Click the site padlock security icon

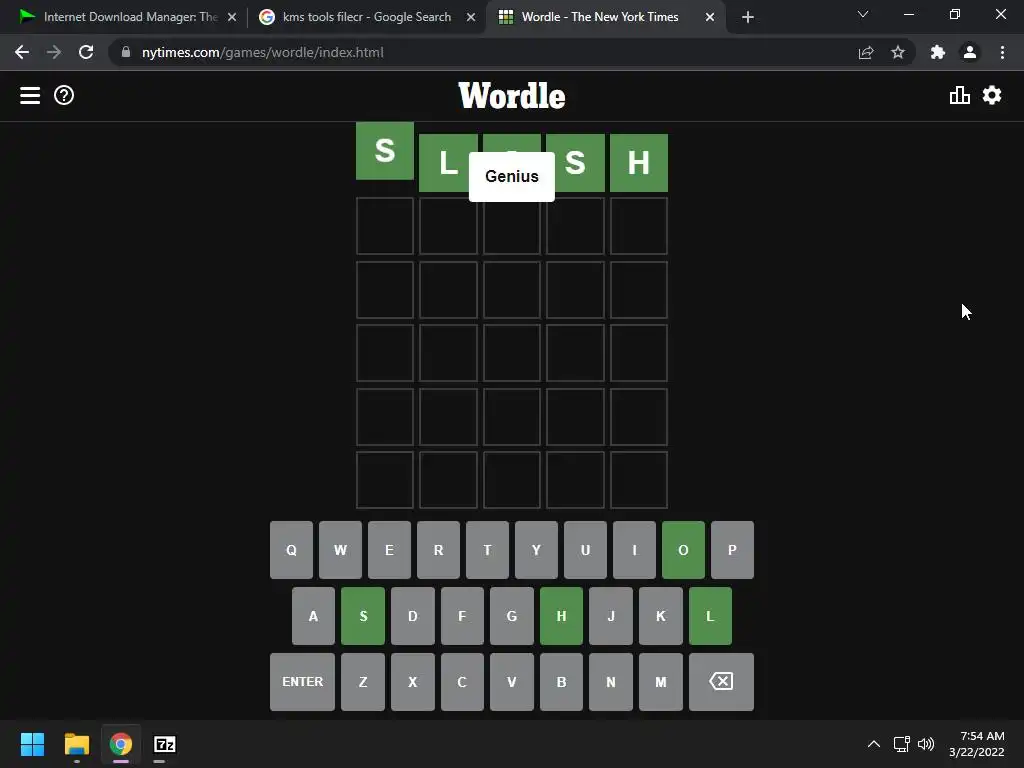click(x=126, y=52)
